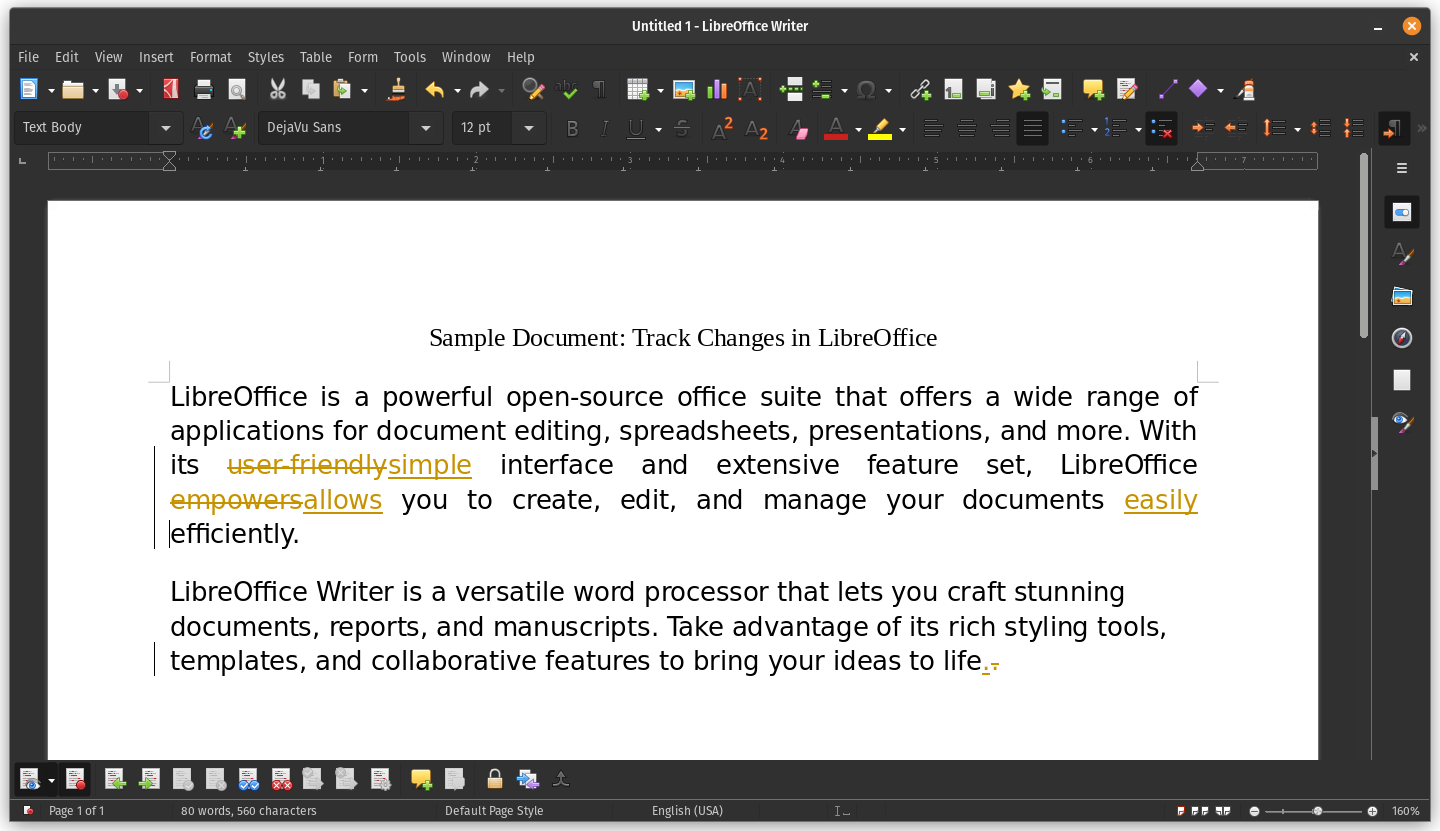Select the Reject All Changes icon

click(280, 778)
